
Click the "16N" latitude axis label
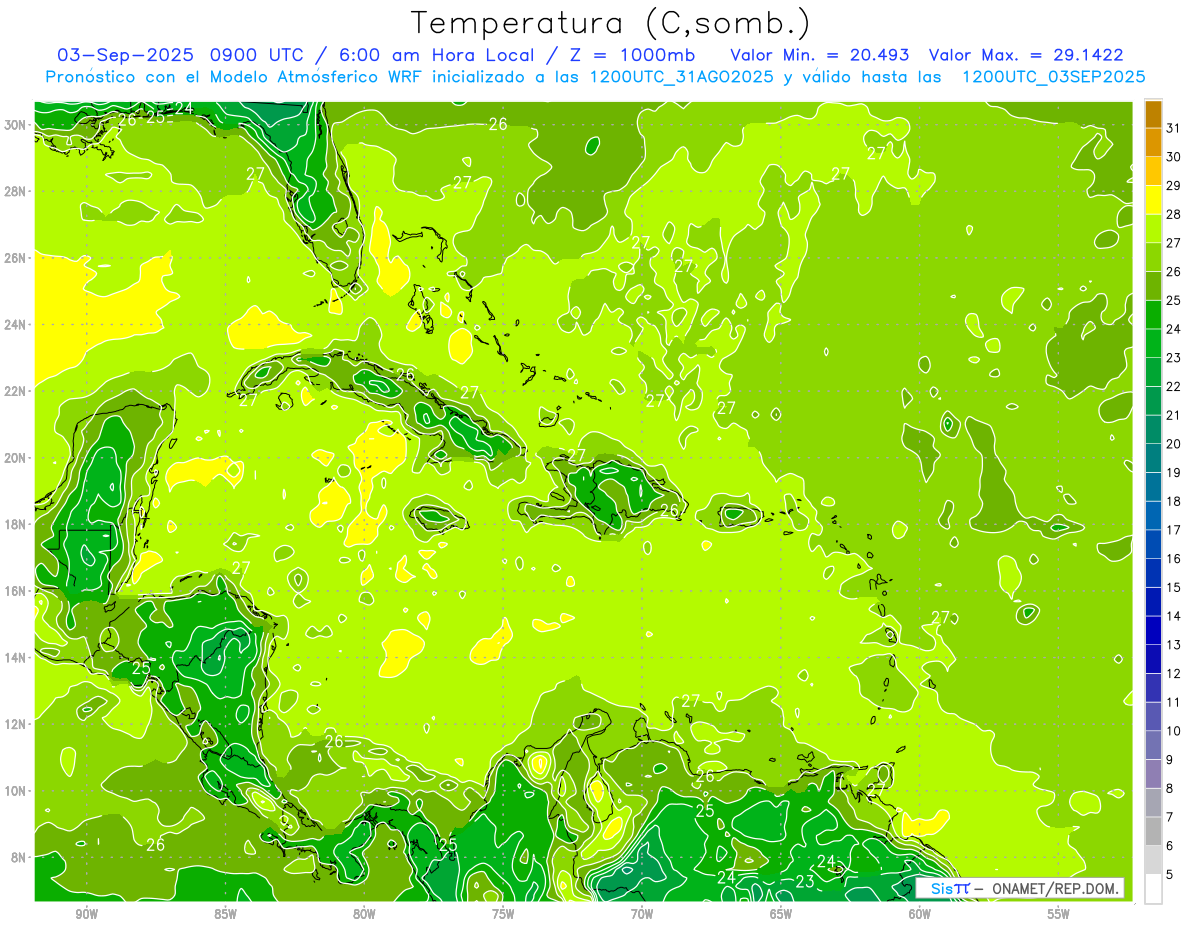16,591
